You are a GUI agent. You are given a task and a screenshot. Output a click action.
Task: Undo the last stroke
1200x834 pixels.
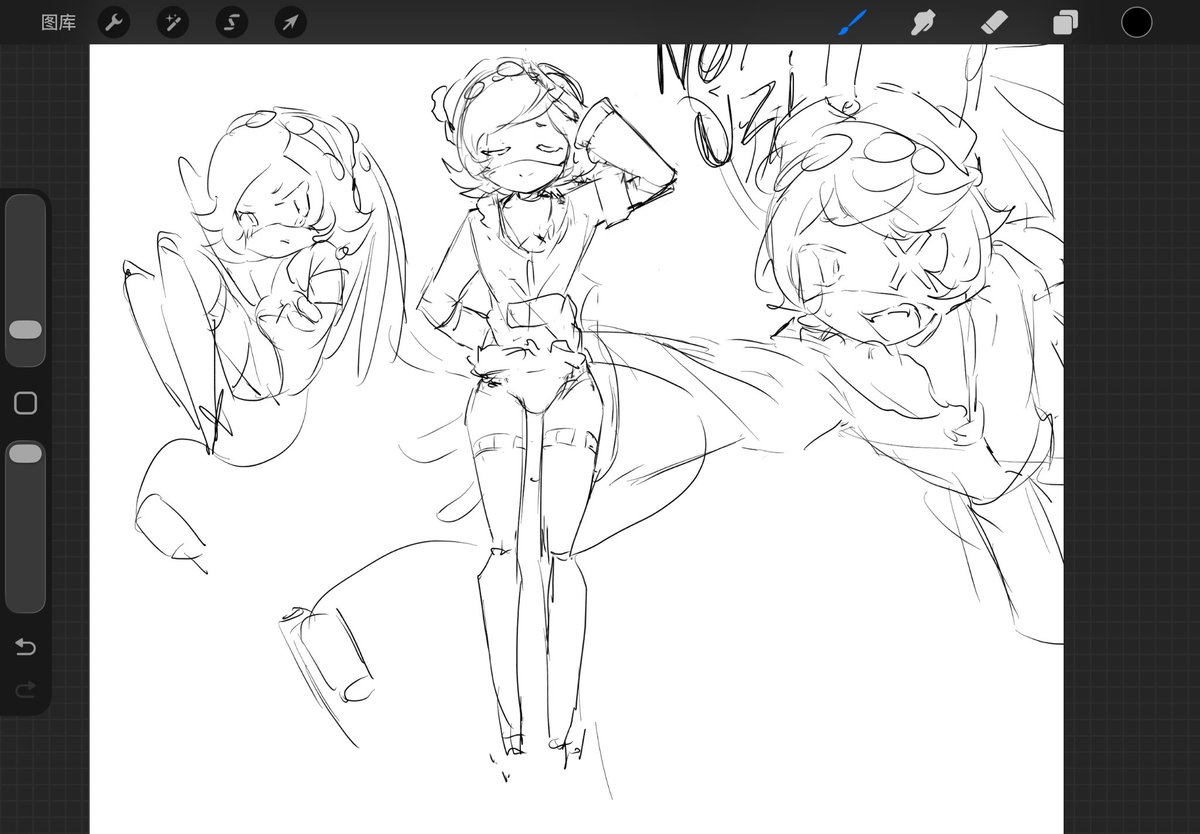25,648
